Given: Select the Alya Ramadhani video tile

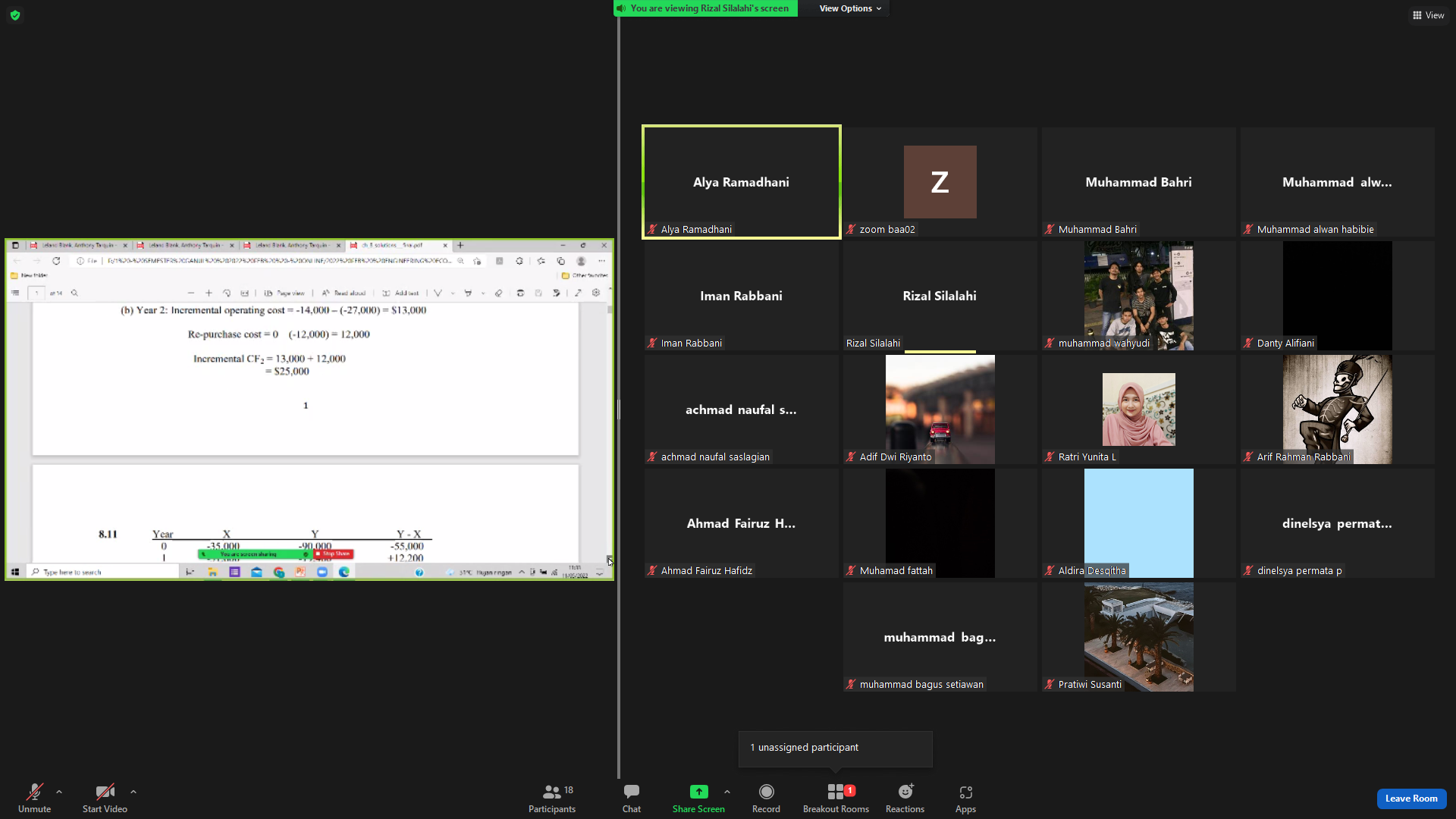Looking at the screenshot, I should click(x=742, y=182).
